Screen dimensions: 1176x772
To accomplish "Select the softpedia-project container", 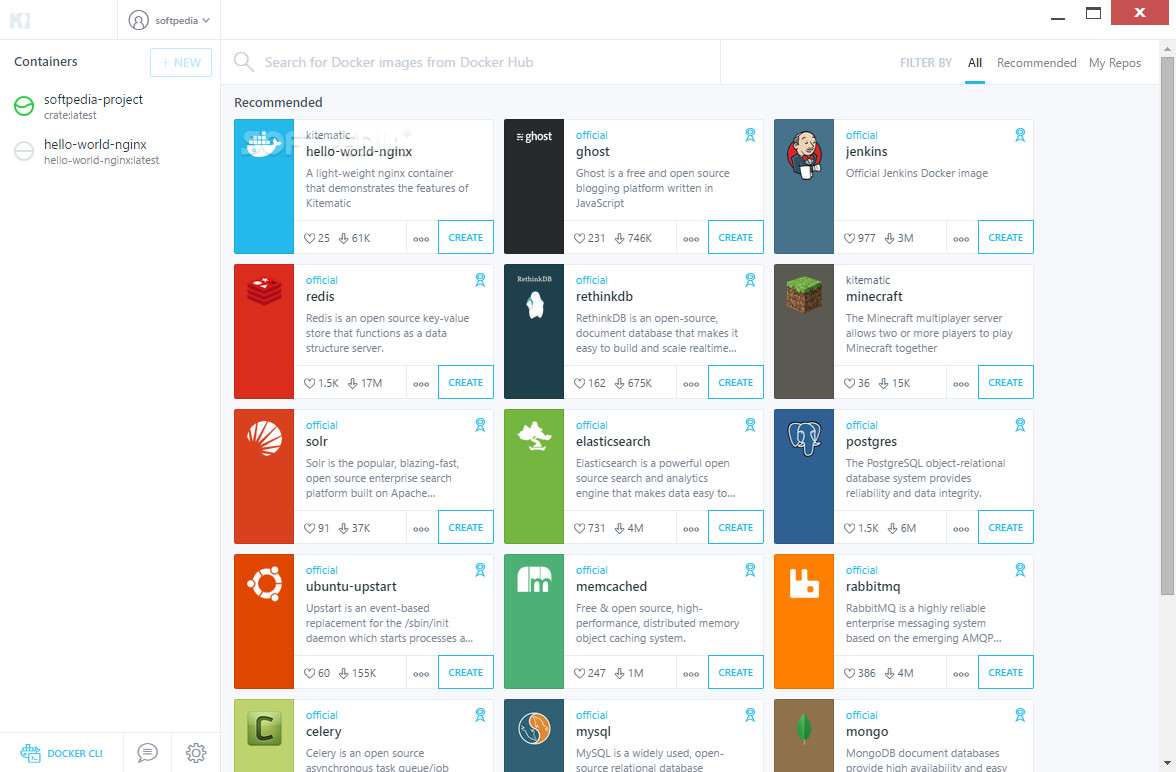I will tap(110, 107).
